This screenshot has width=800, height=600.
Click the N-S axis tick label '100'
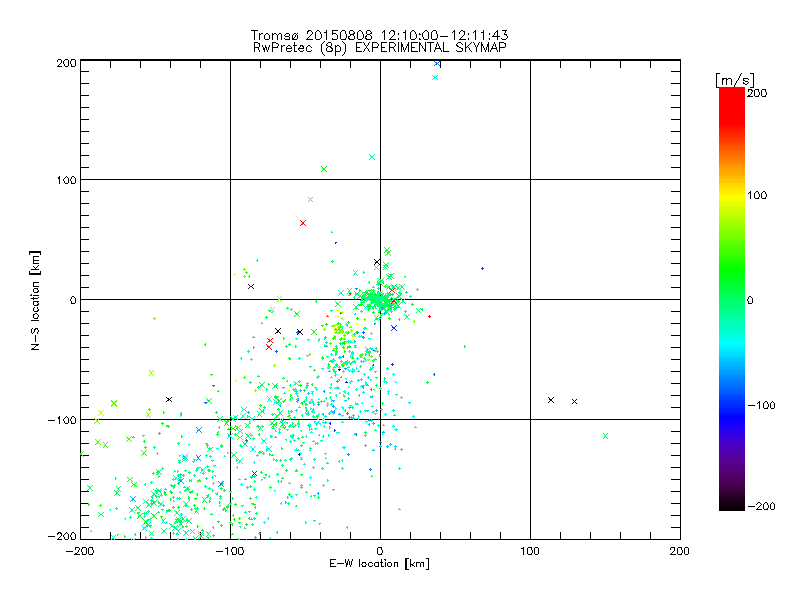tap(66, 180)
